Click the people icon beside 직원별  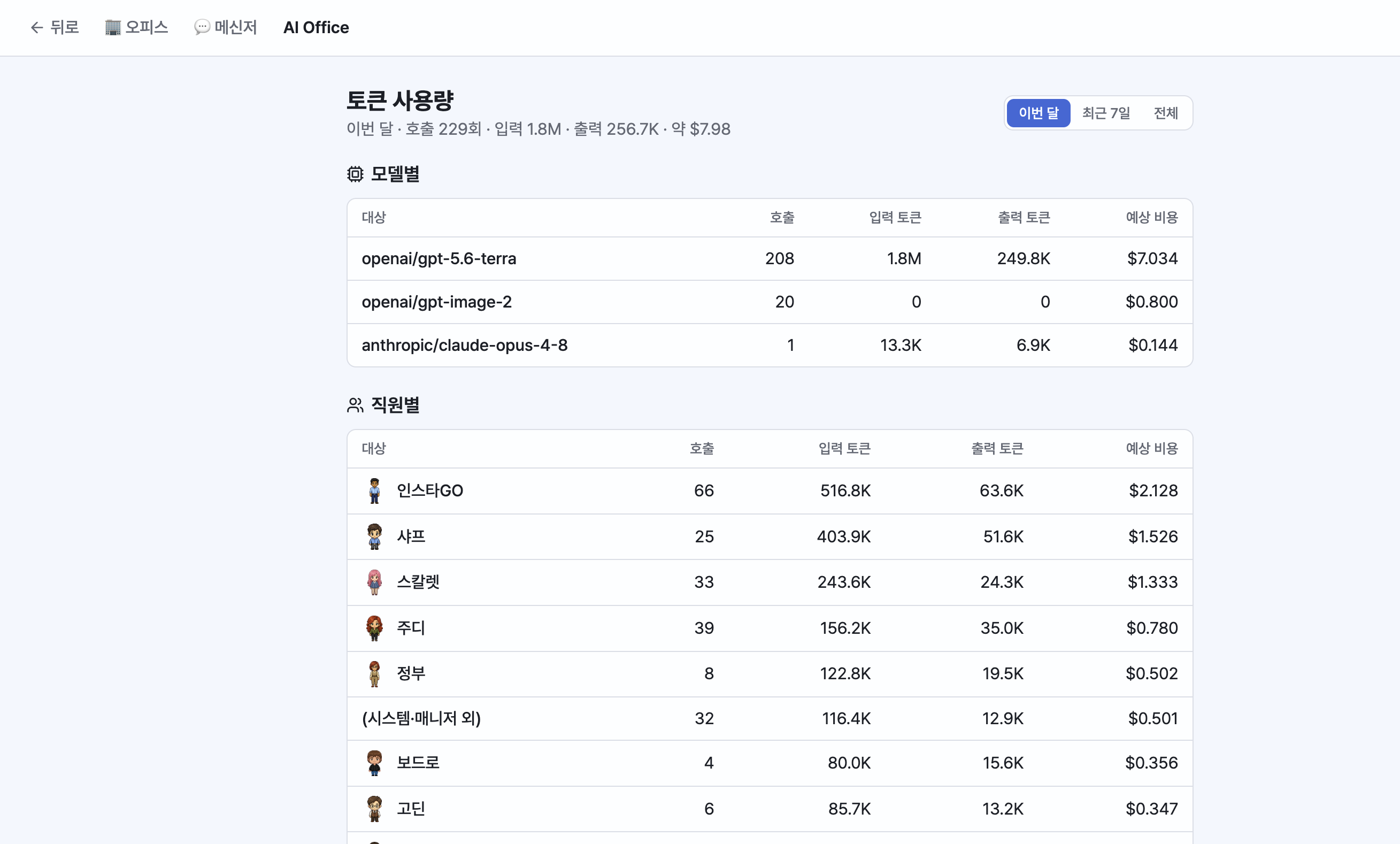pyautogui.click(x=355, y=405)
